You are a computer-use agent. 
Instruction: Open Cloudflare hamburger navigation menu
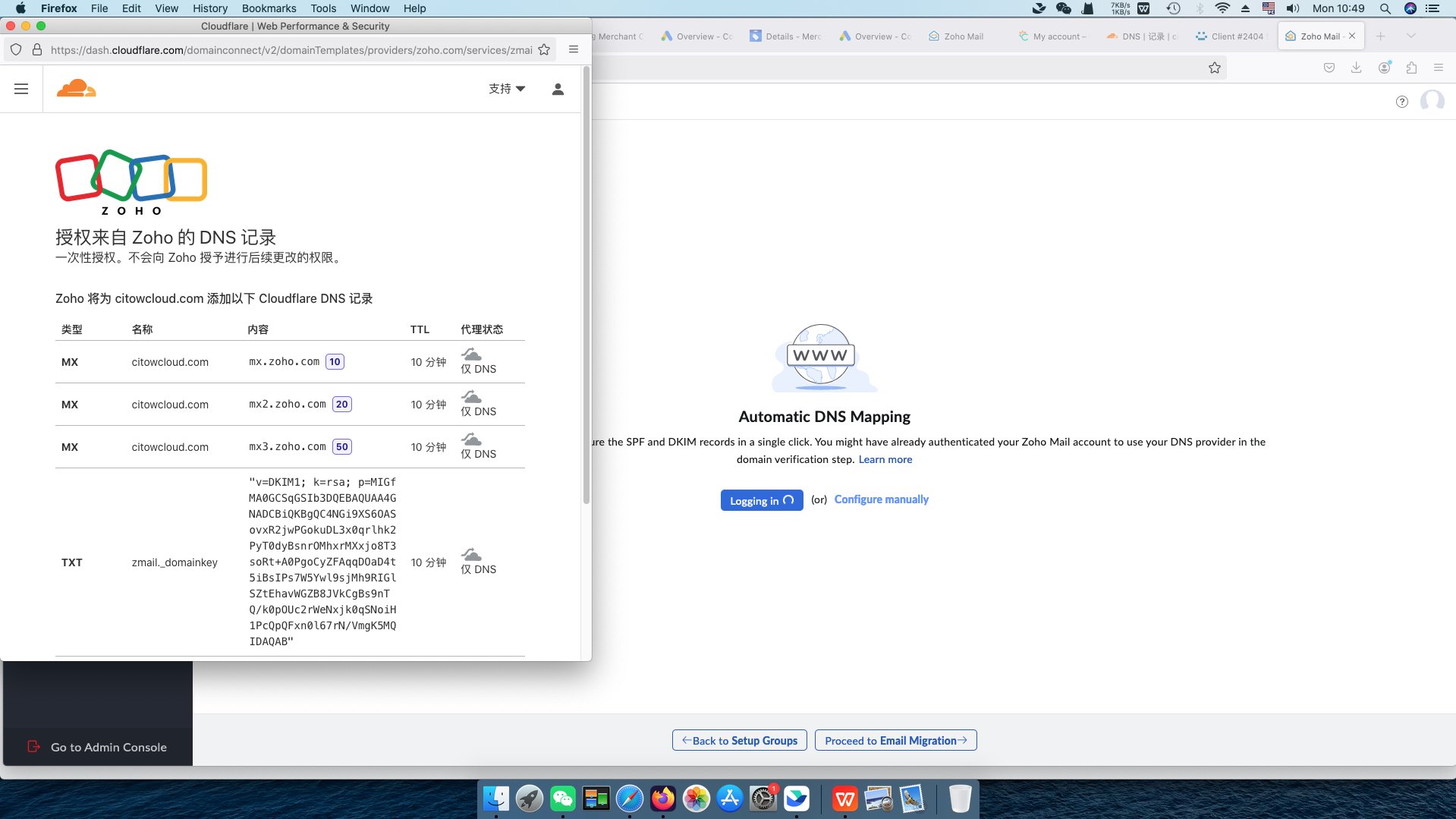21,89
